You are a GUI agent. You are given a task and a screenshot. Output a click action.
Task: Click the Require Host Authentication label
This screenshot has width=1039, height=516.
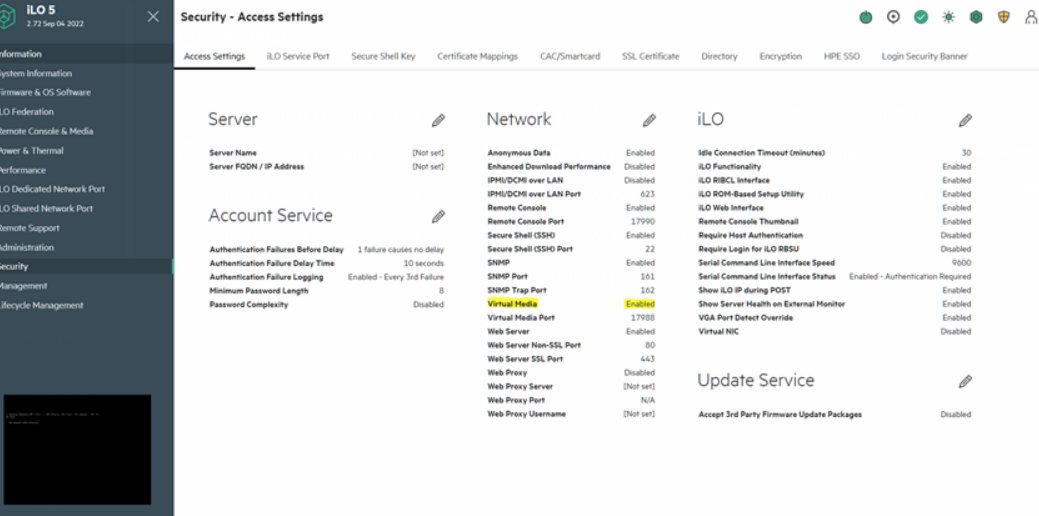click(x=751, y=235)
